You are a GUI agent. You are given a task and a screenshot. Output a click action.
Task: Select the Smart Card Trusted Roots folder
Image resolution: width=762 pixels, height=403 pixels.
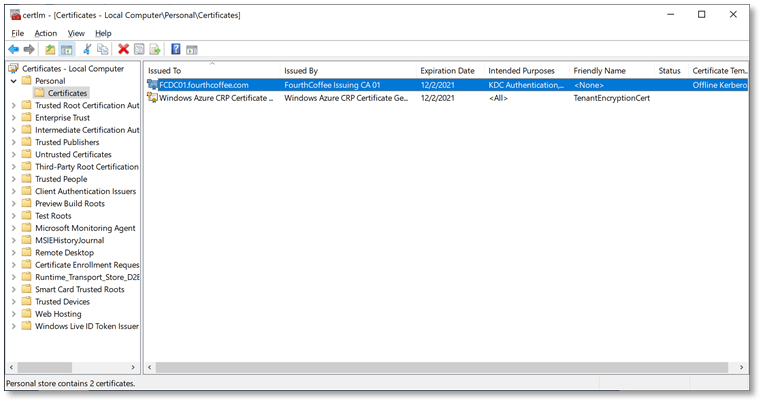[79, 289]
